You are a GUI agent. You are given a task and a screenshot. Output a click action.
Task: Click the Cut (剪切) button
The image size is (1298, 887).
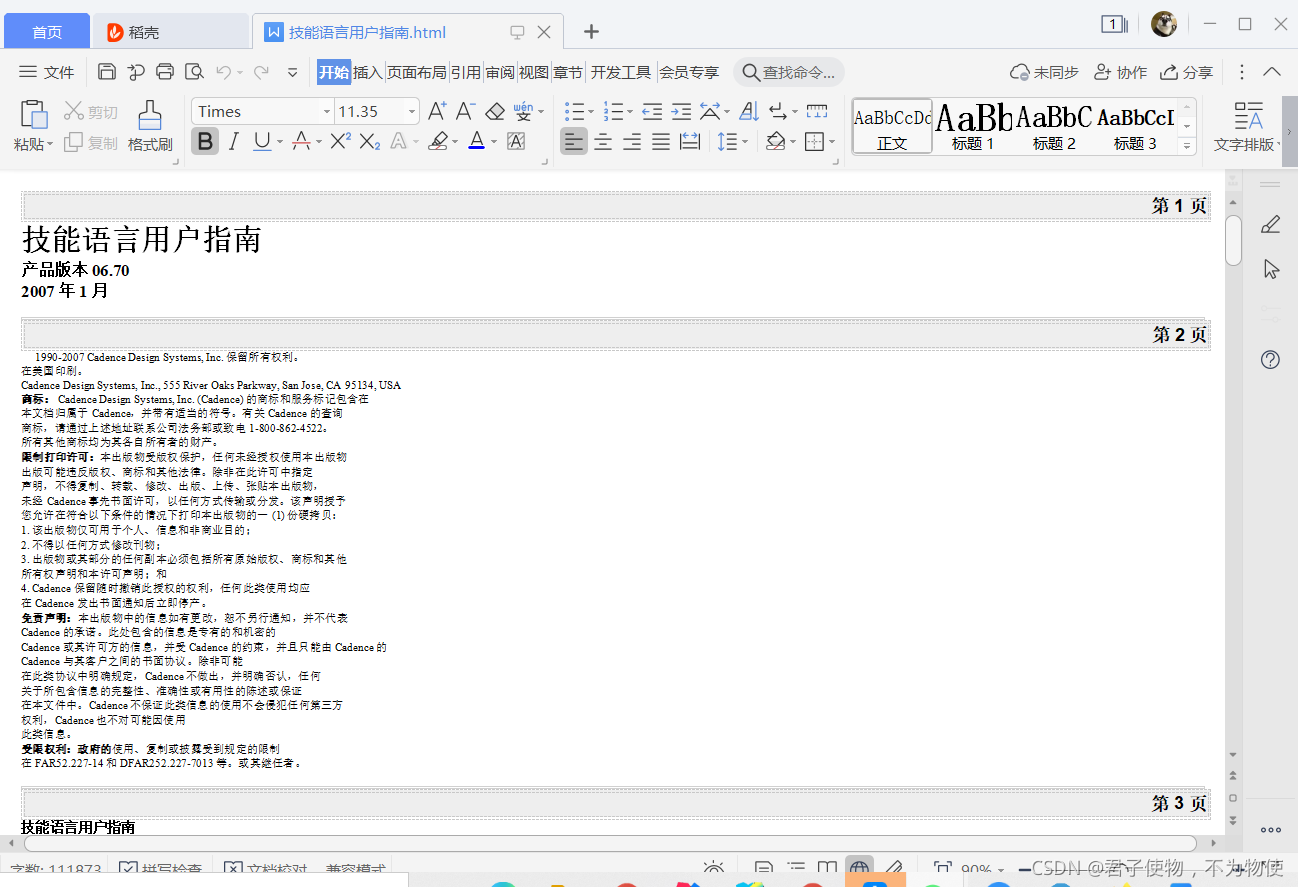point(91,112)
